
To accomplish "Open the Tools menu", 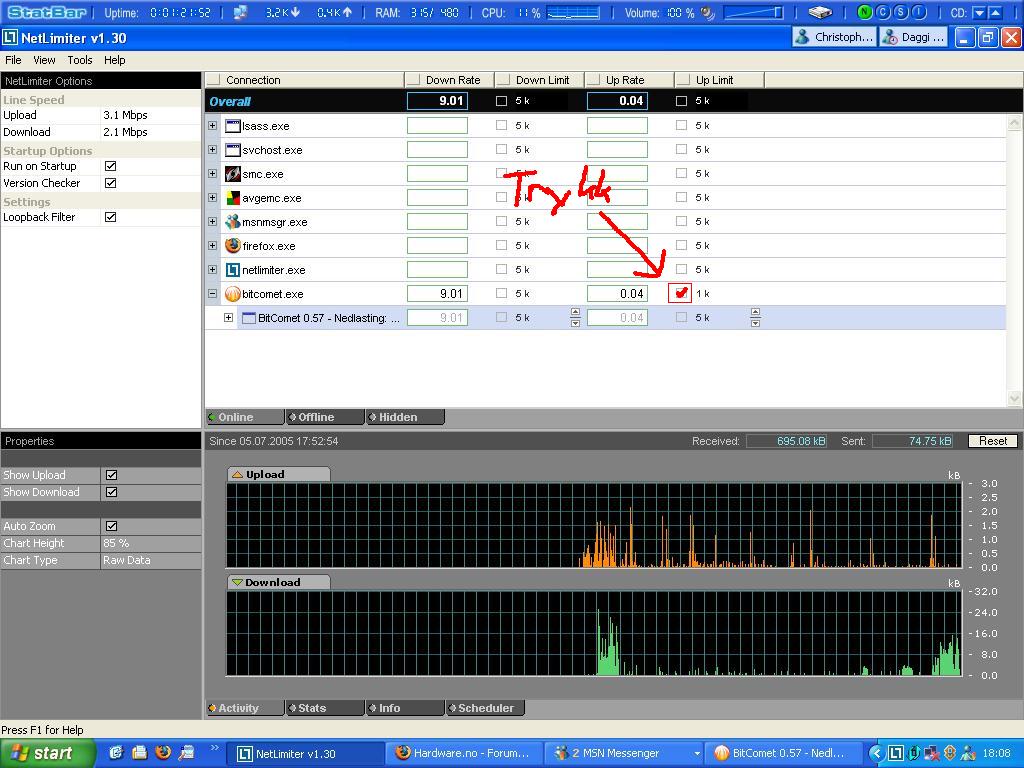I will pyautogui.click(x=80, y=60).
